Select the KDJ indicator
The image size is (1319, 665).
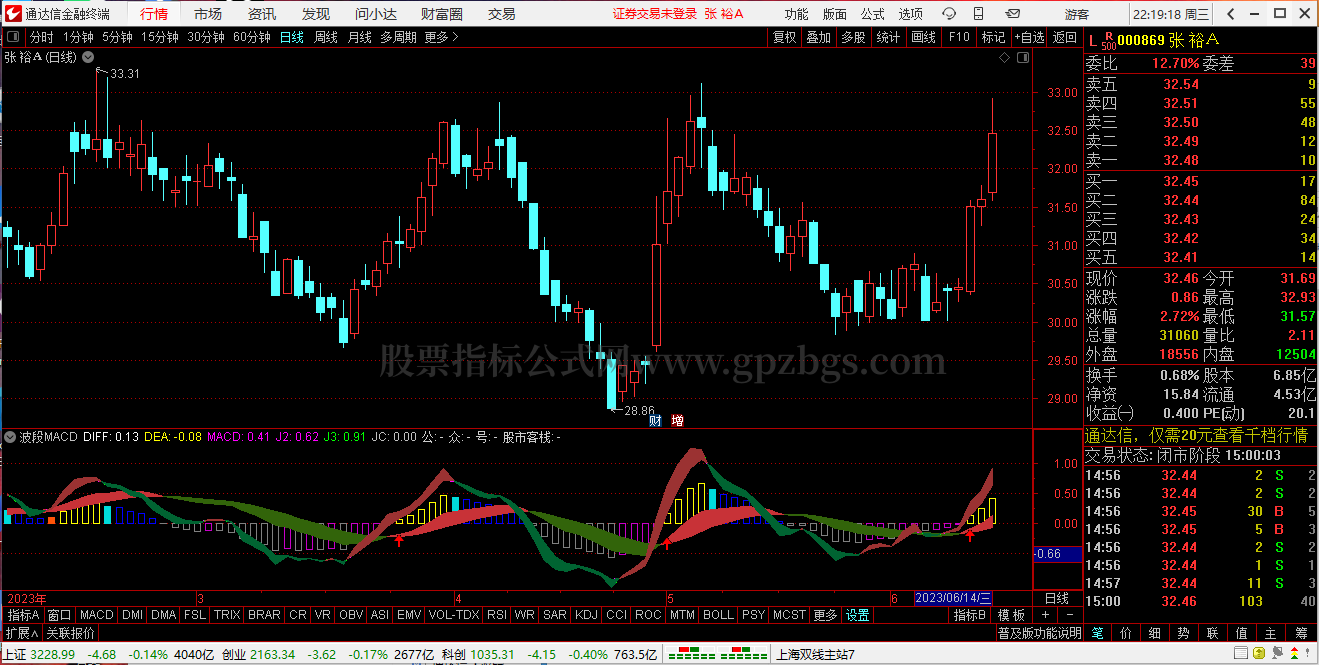tap(587, 615)
